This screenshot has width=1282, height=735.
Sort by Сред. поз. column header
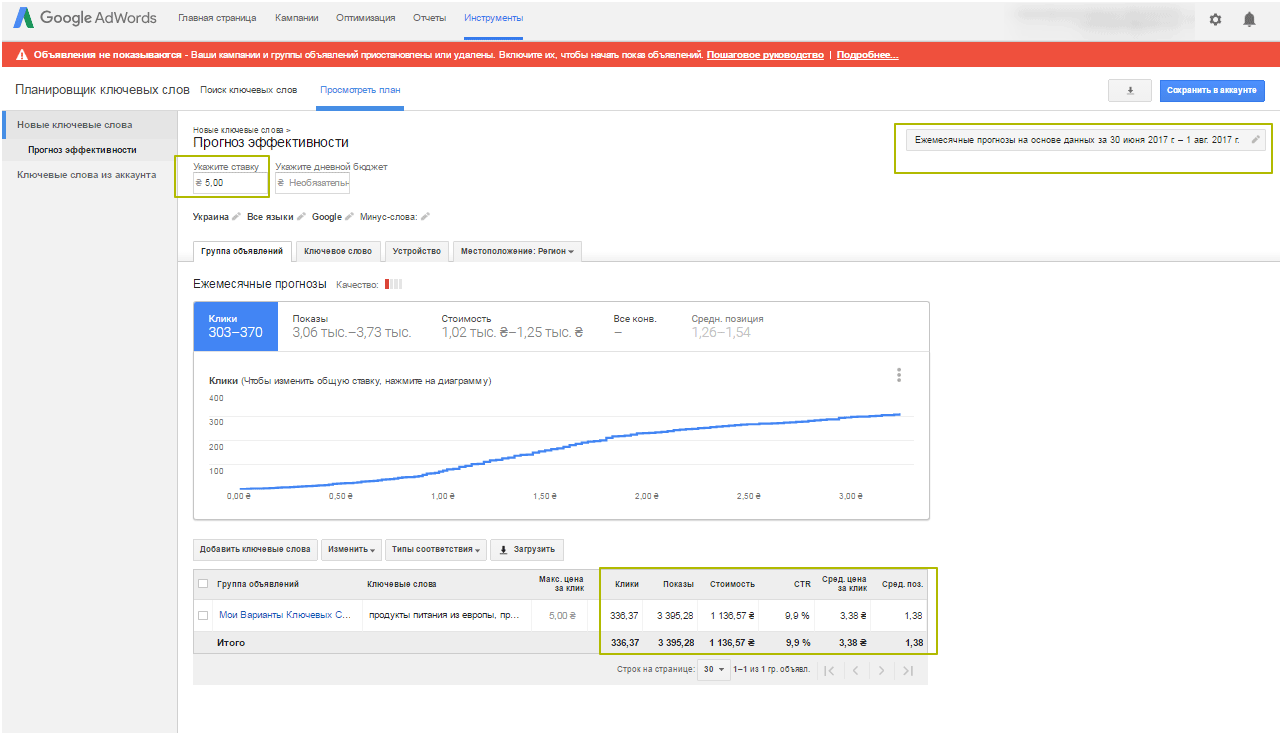902,584
